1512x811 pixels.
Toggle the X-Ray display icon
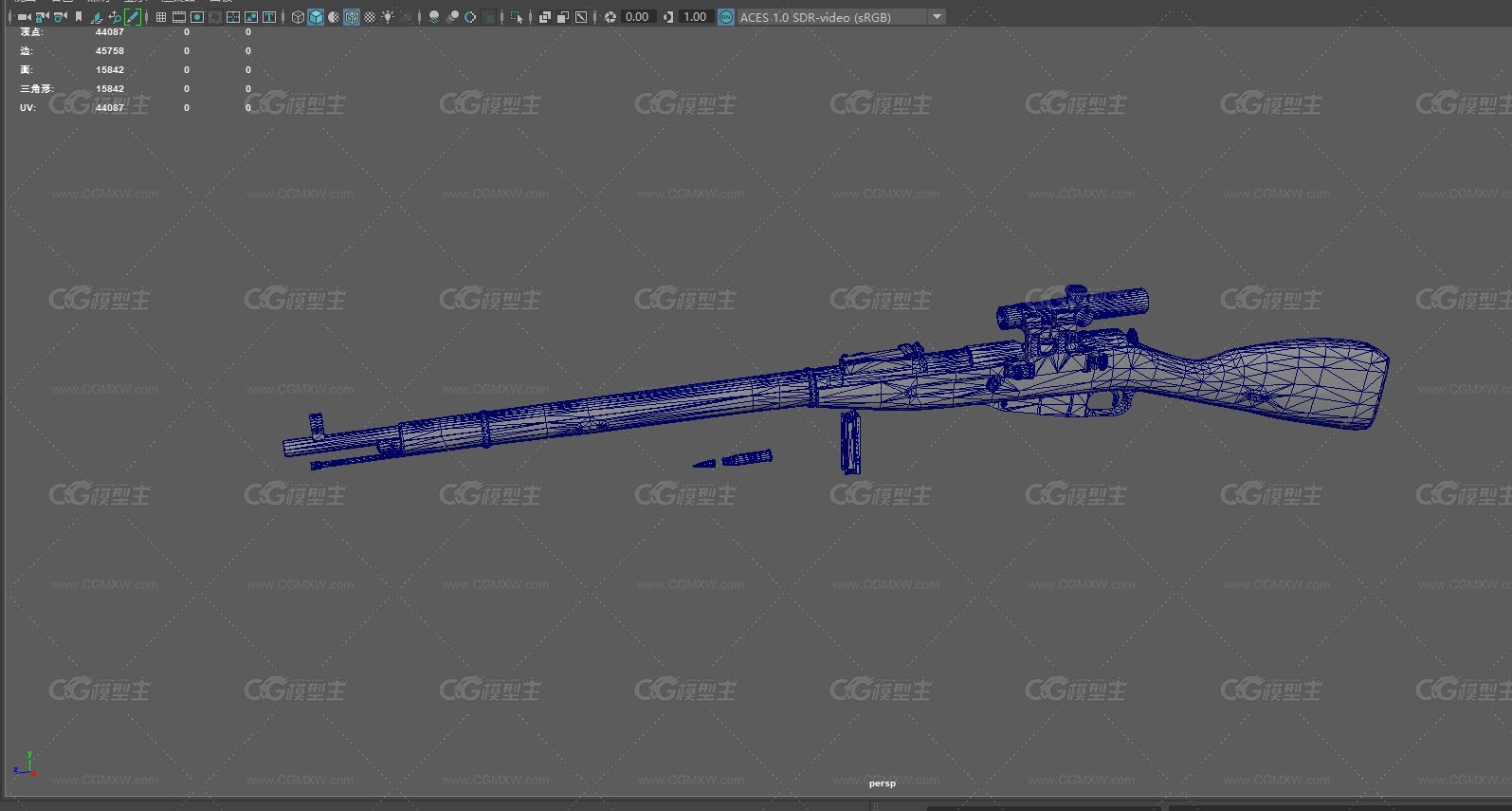pyautogui.click(x=544, y=17)
